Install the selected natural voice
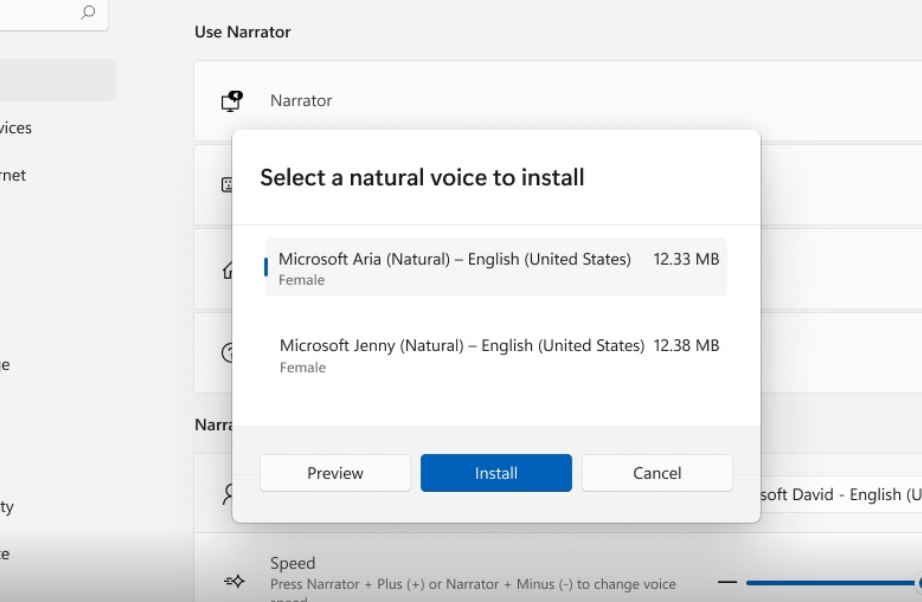 point(496,473)
